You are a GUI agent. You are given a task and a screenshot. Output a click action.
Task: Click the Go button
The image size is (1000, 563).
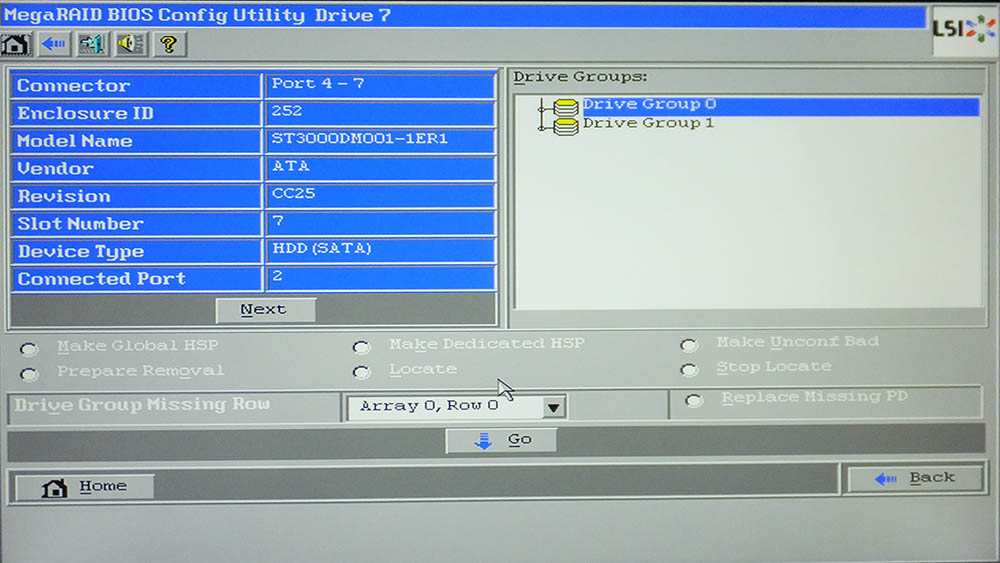(501, 440)
